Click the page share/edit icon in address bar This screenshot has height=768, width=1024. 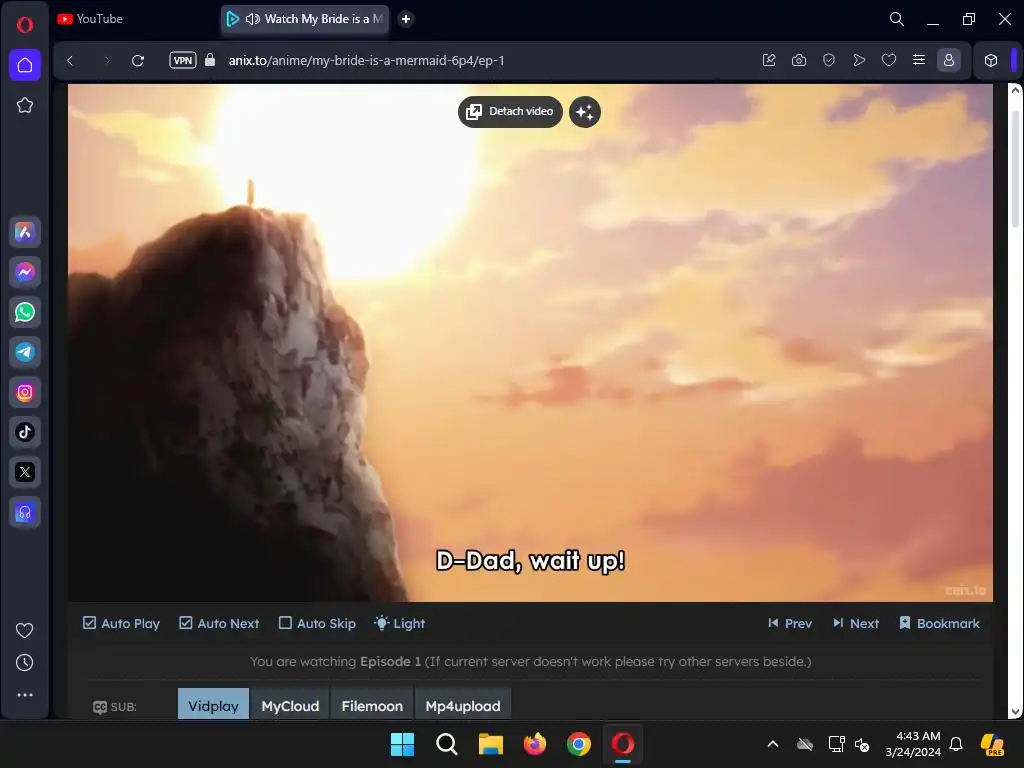[x=769, y=60]
